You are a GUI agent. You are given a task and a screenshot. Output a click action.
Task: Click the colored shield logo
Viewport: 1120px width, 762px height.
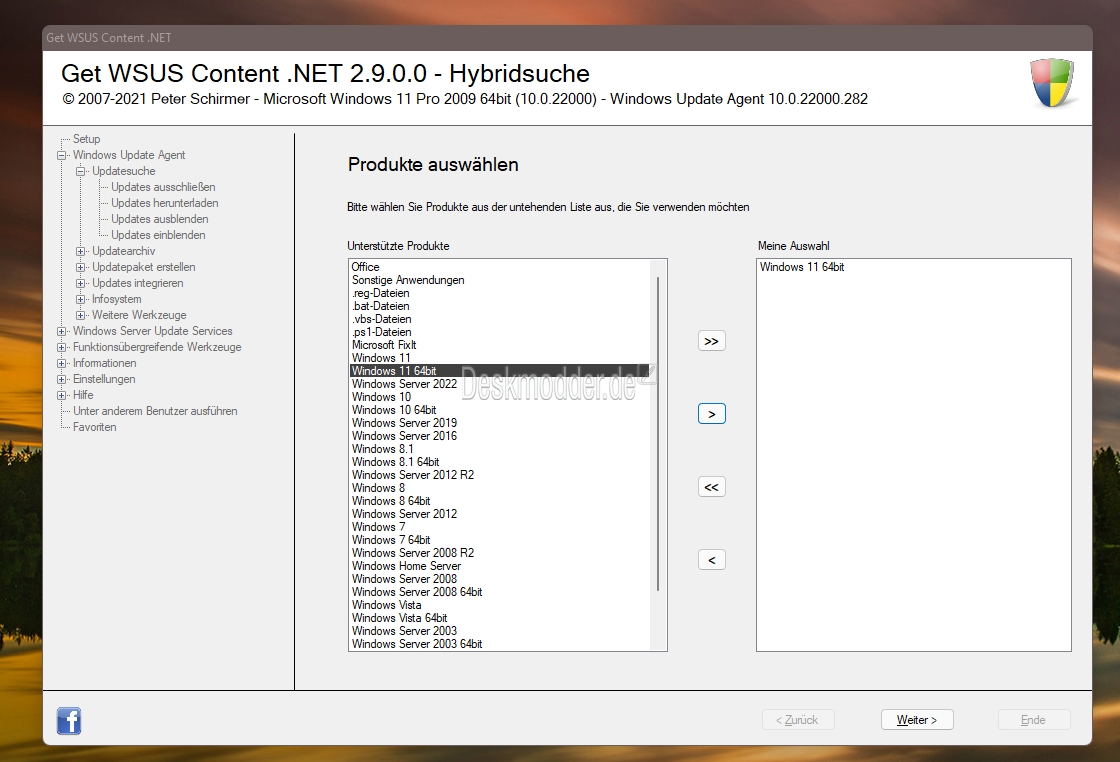1051,83
